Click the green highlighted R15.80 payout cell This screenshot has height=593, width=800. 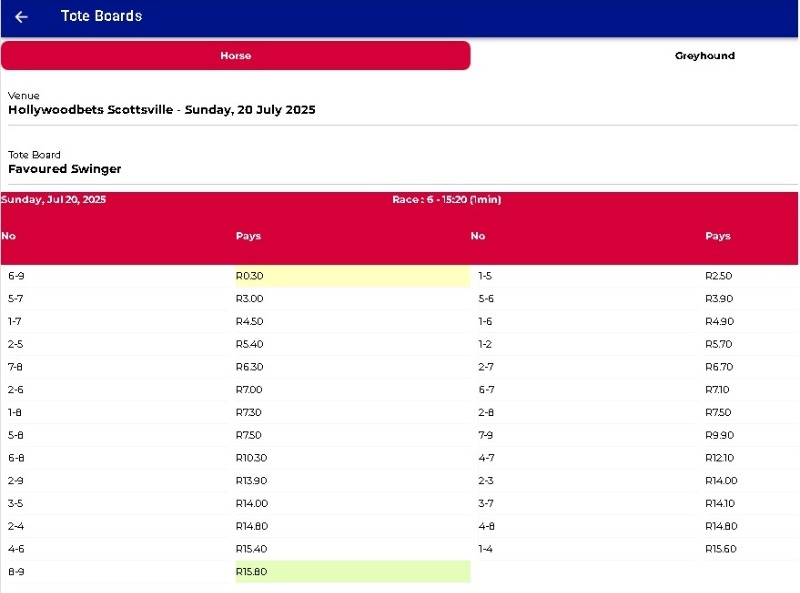352,571
